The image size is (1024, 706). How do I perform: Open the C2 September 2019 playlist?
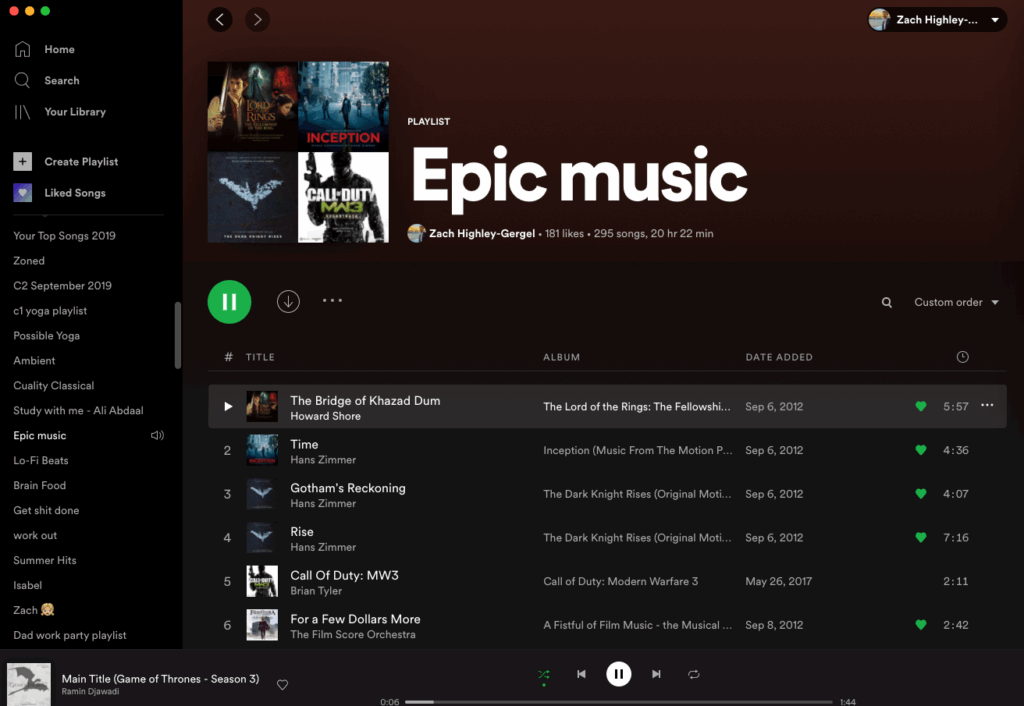coord(62,285)
